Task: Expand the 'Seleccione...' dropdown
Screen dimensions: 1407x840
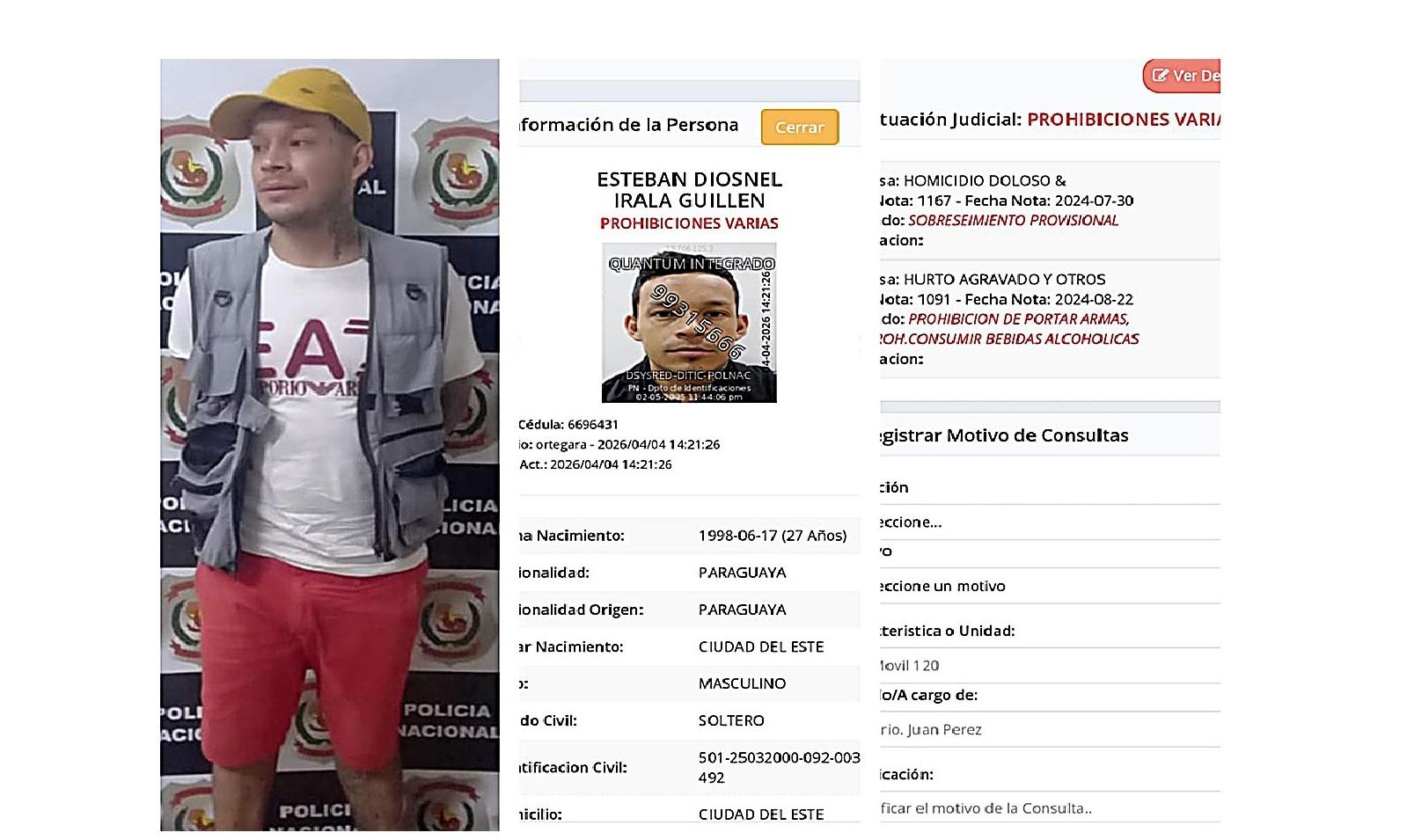Action: (x=1050, y=522)
